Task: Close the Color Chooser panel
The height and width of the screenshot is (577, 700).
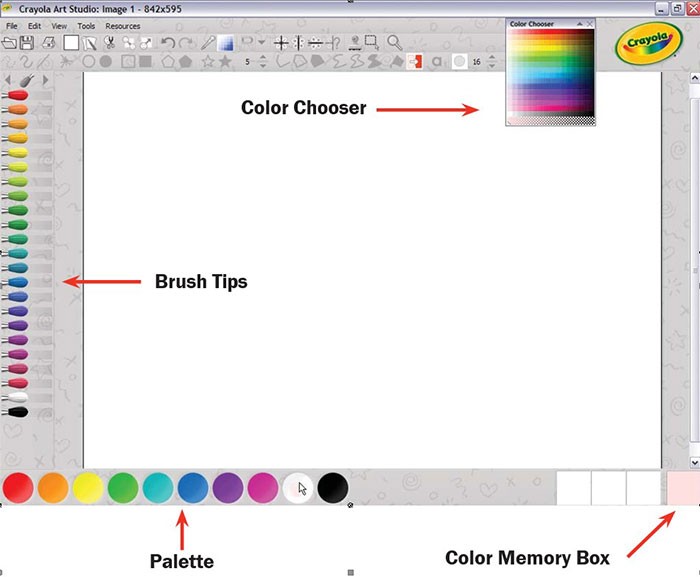Action: (590, 23)
